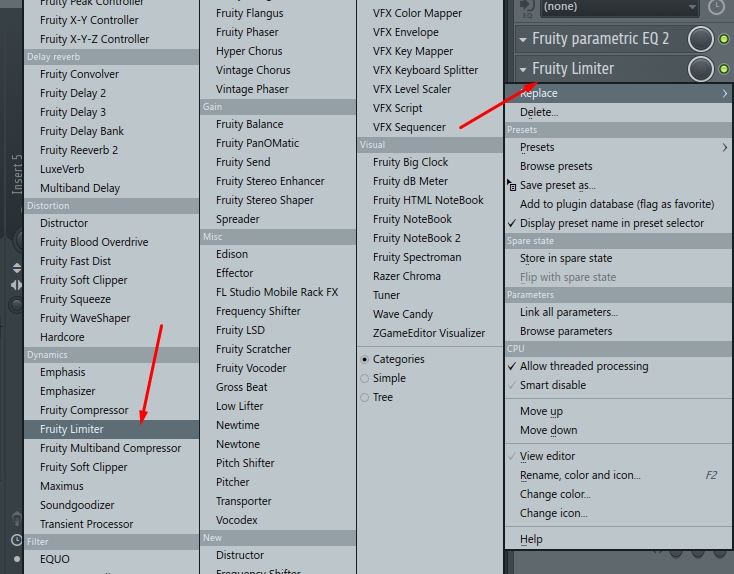Select the highlighted Fruity Limiter plugin

111,429
